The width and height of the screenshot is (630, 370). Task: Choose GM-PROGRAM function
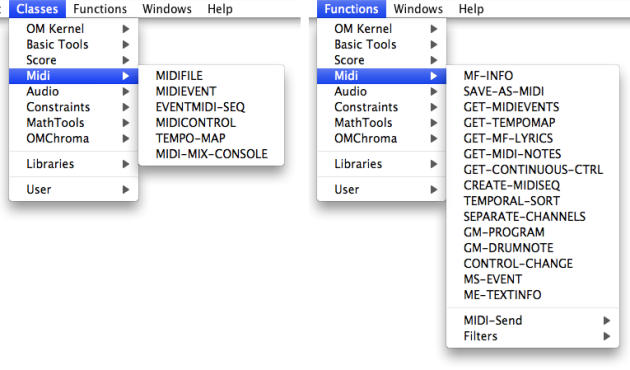pos(533,232)
